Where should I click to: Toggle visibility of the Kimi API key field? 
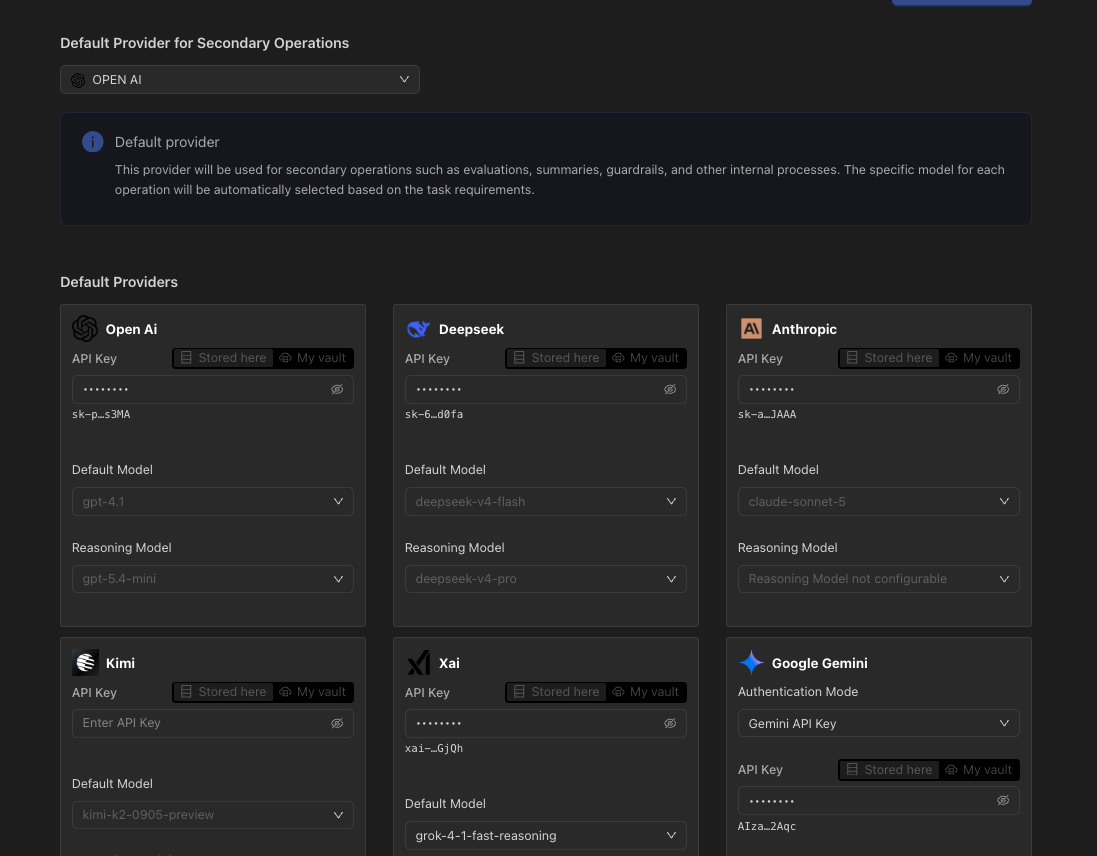(337, 723)
